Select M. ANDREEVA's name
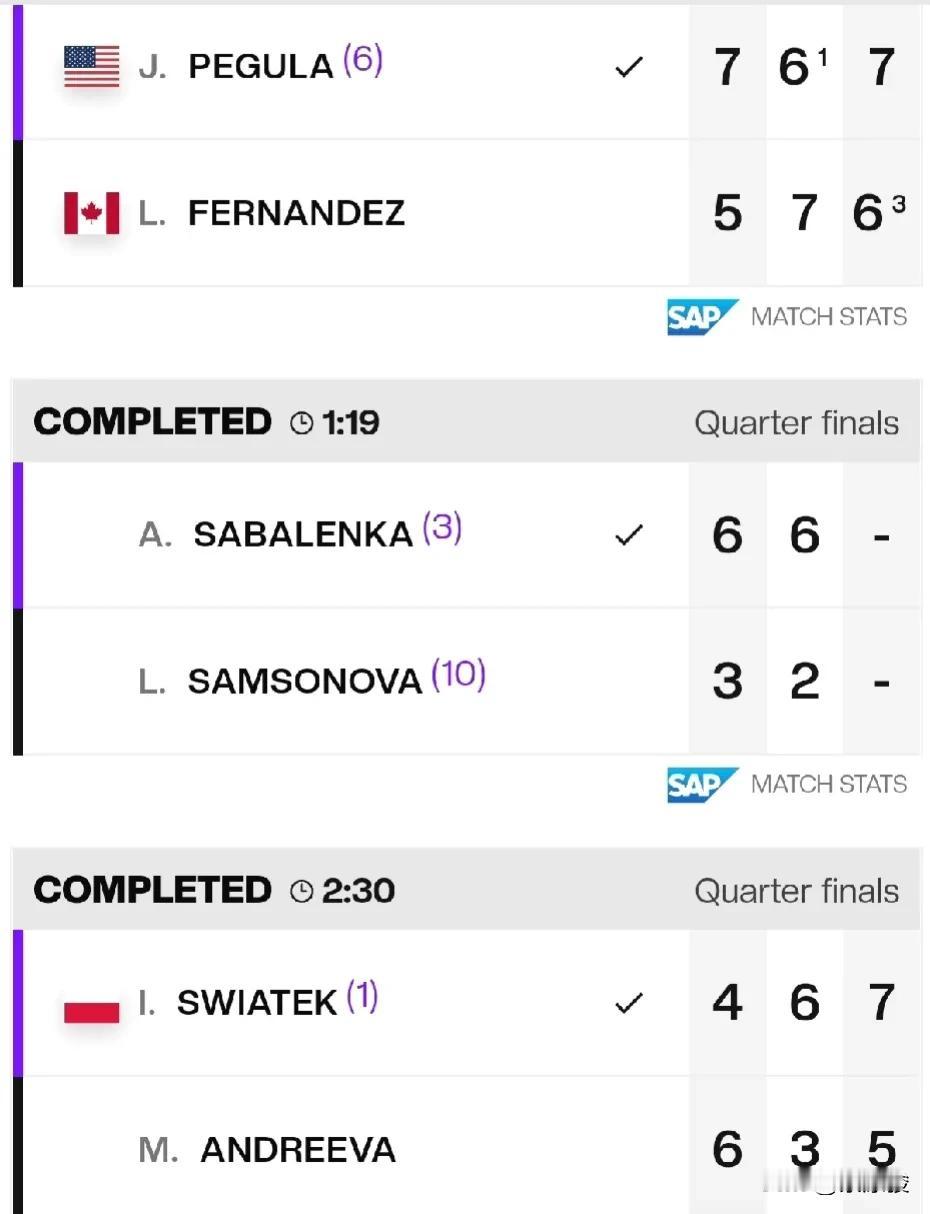The width and height of the screenshot is (930, 1214). [267, 1150]
